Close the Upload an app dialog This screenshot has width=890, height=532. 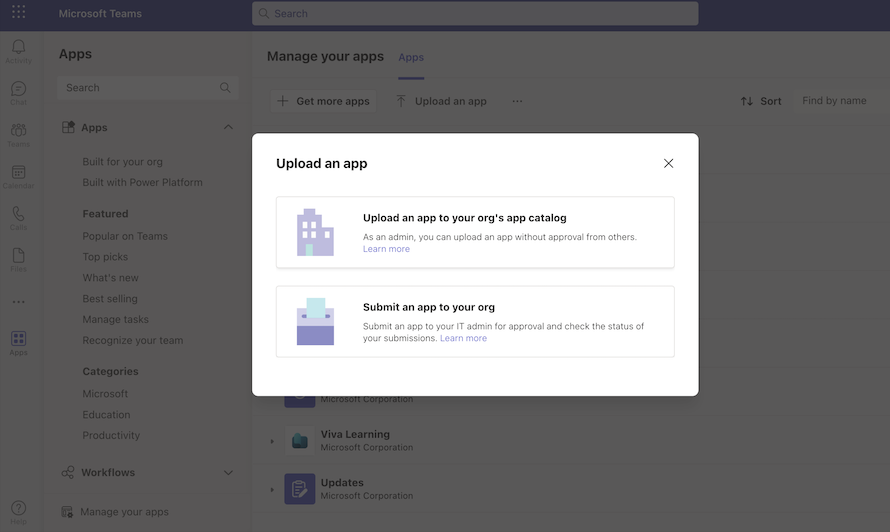click(x=668, y=164)
